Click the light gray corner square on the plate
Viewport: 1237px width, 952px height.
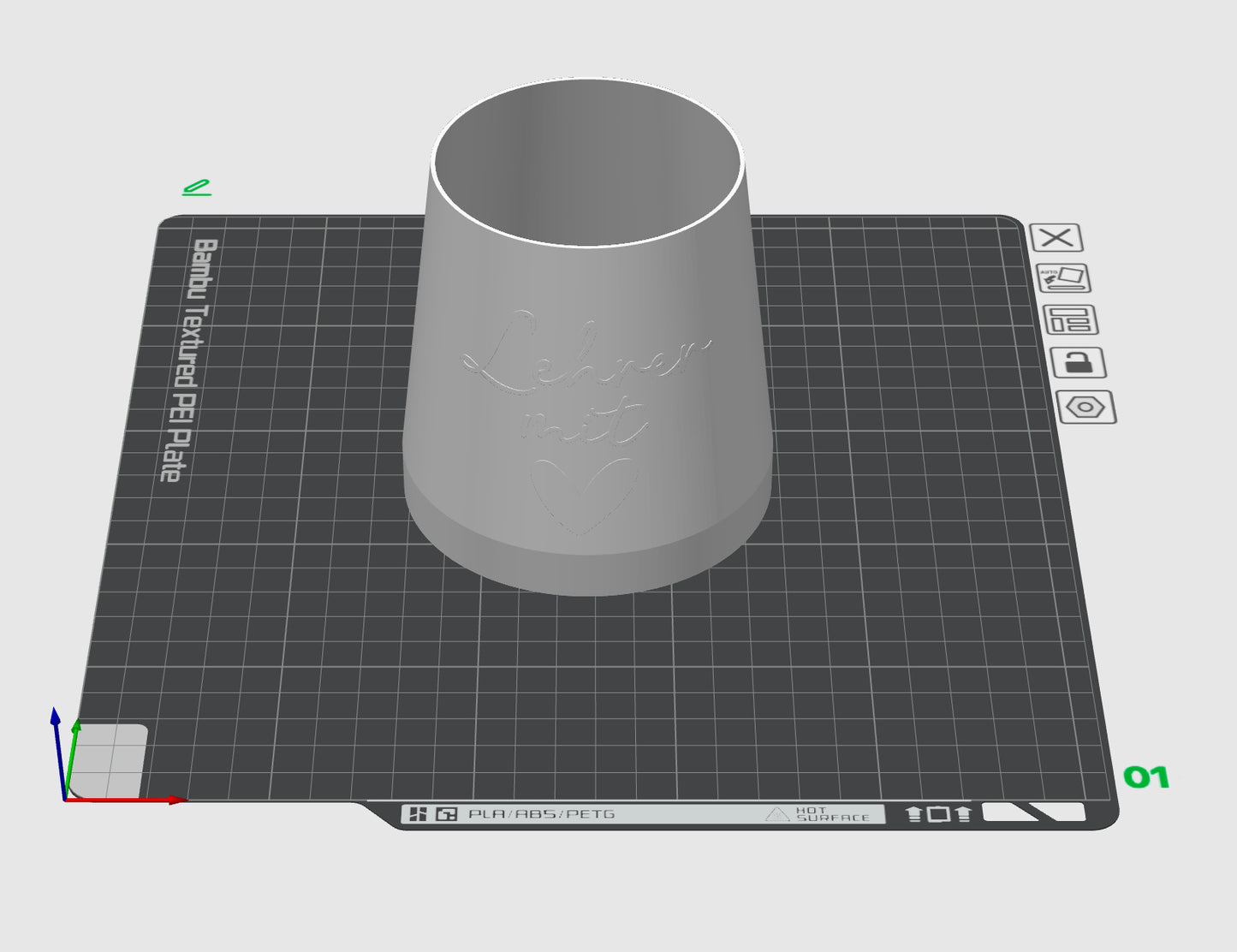tap(108, 760)
